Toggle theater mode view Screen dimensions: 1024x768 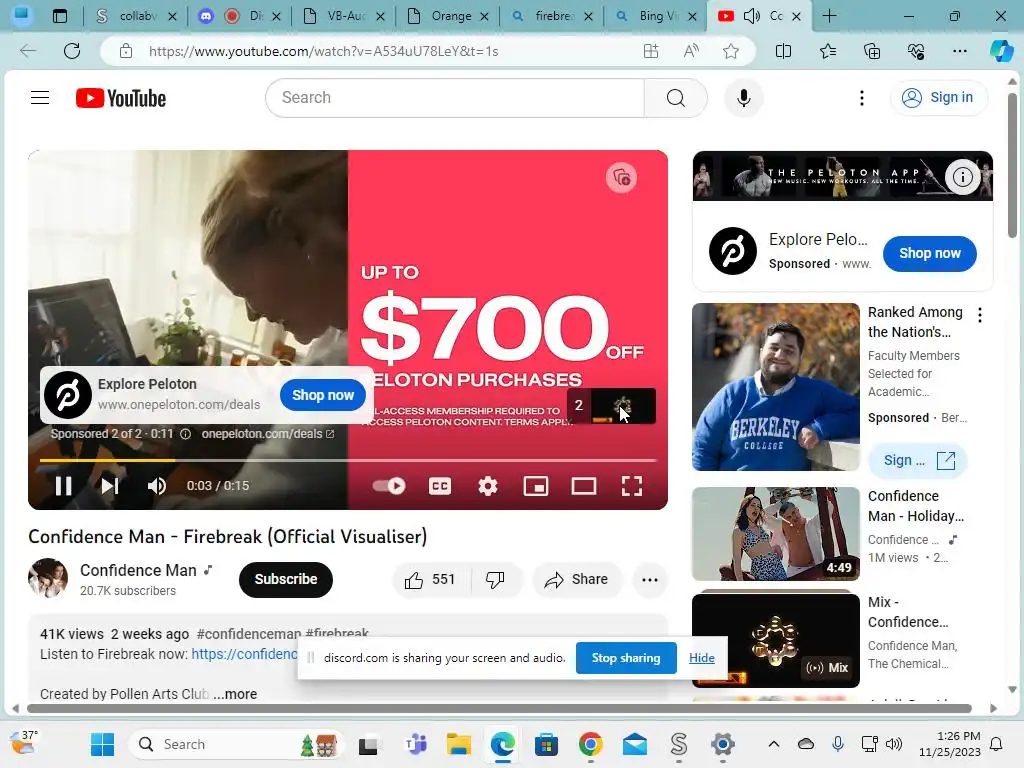[x=583, y=486]
